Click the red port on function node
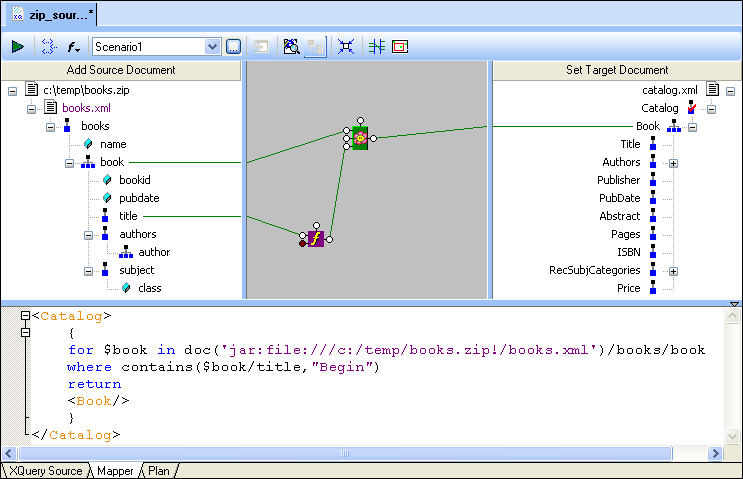 pyautogui.click(x=302, y=244)
